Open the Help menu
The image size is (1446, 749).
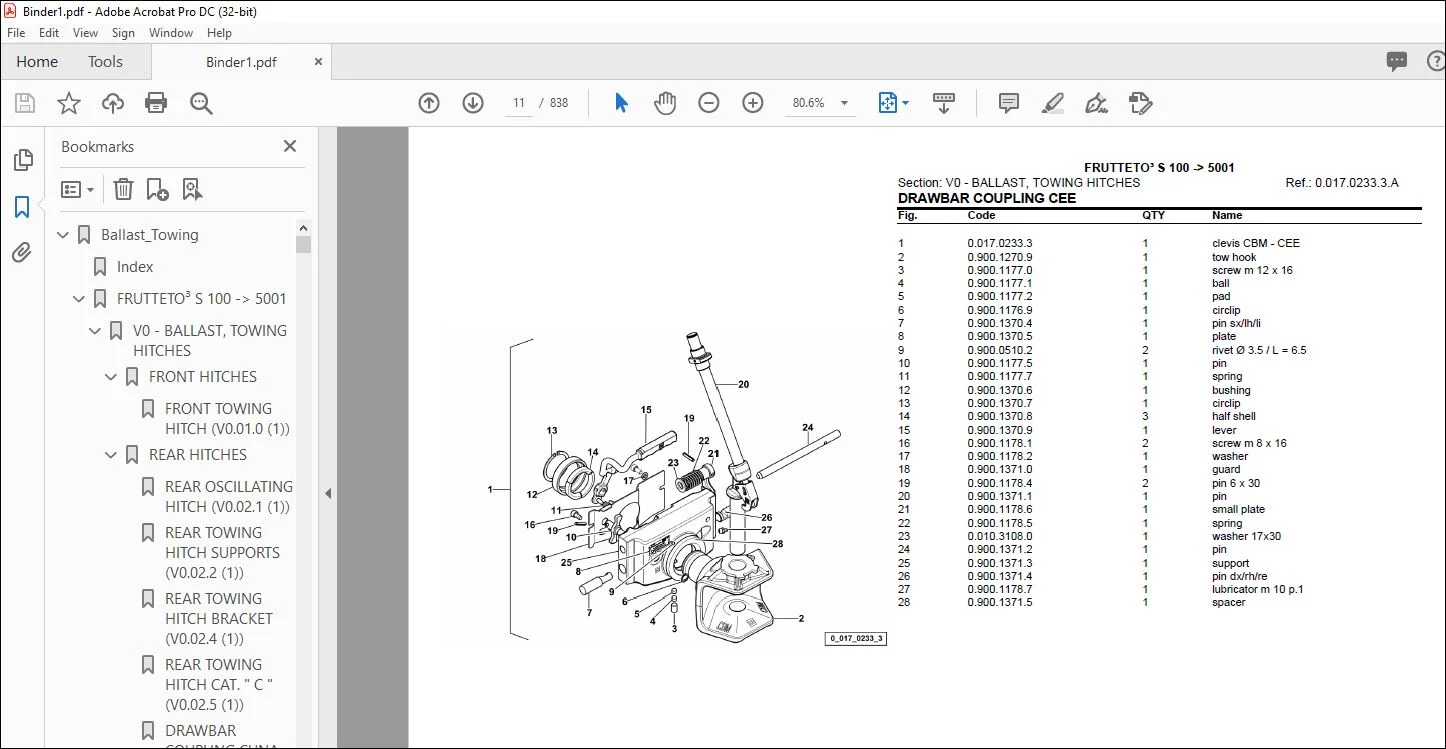220,33
